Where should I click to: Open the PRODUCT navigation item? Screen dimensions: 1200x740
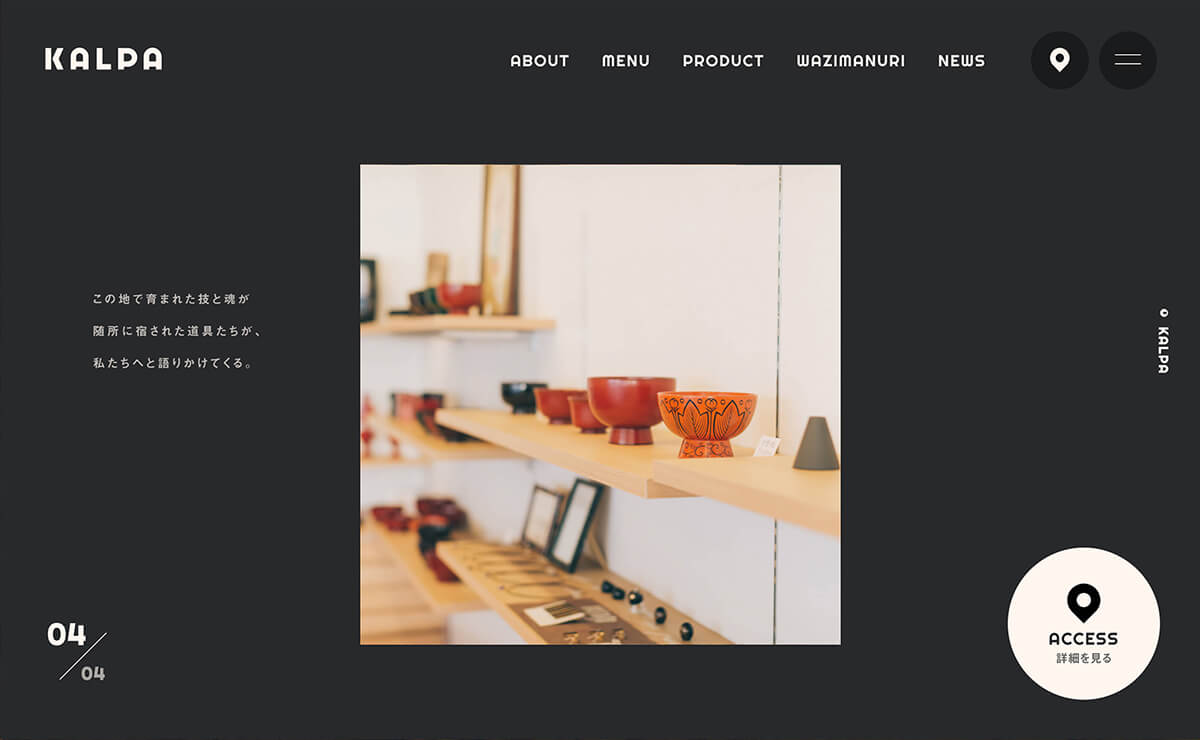pos(723,61)
